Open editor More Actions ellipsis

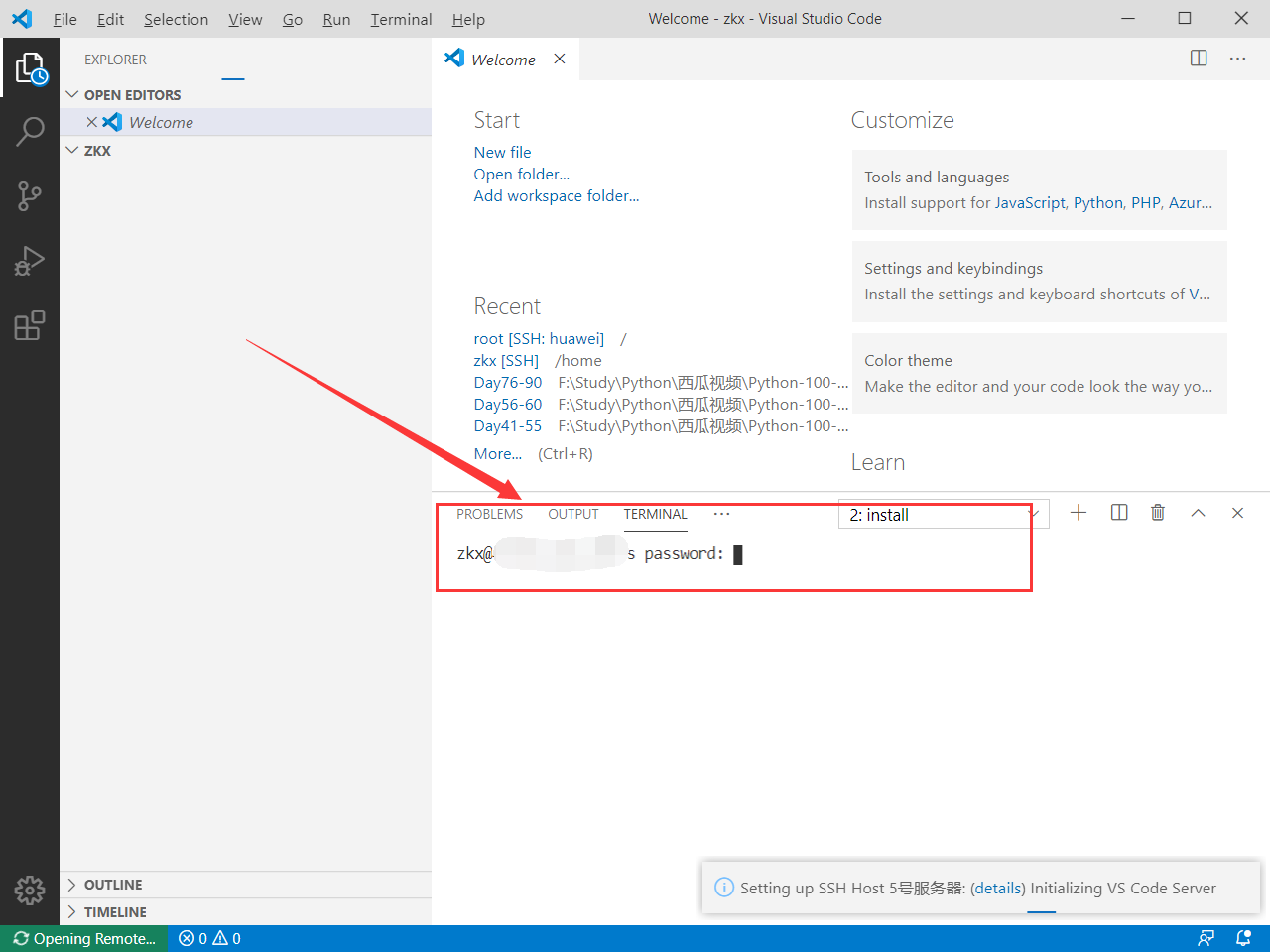click(x=1237, y=59)
